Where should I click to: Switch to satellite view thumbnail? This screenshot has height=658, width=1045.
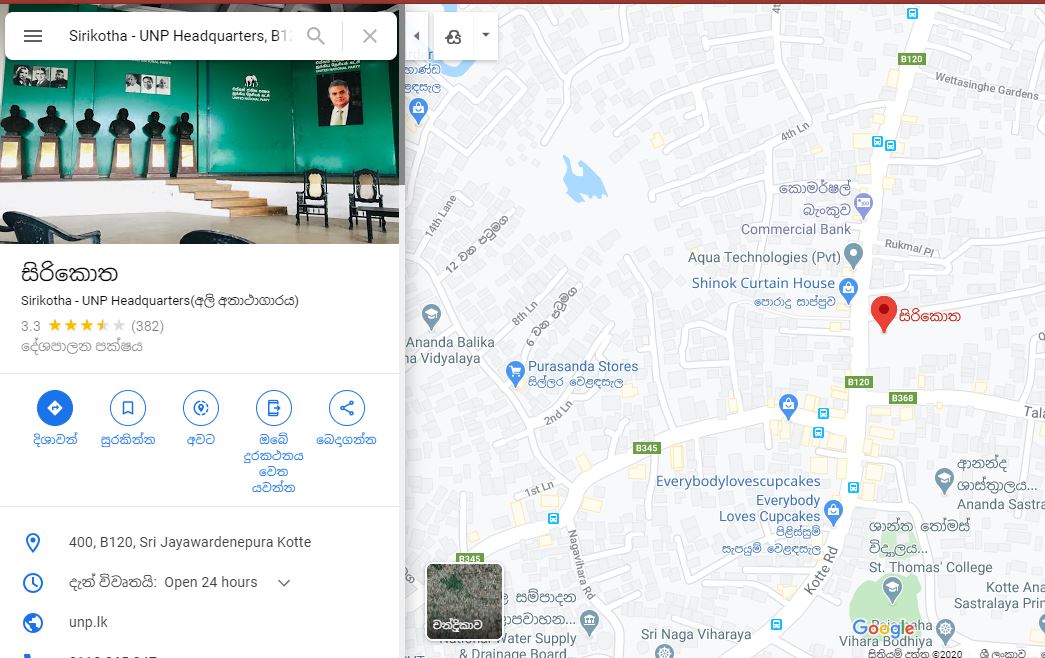tap(464, 601)
